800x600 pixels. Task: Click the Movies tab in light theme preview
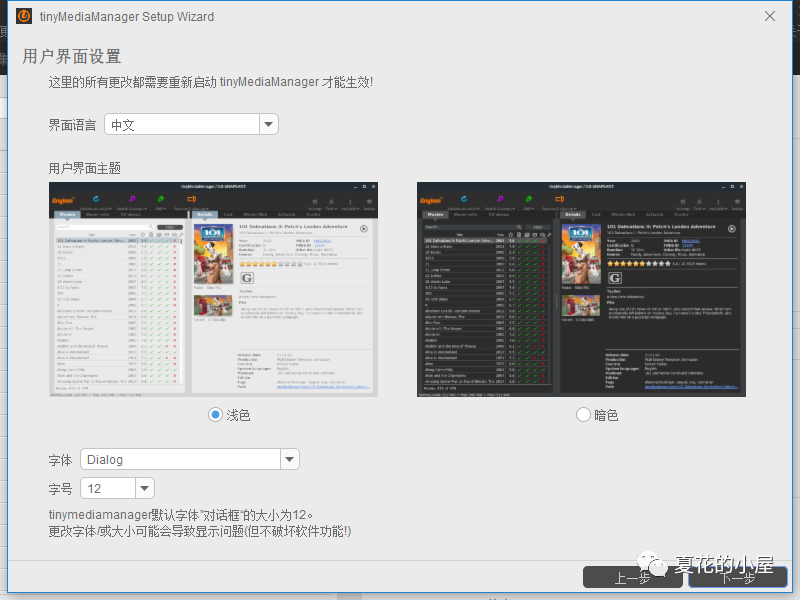pyautogui.click(x=68, y=214)
